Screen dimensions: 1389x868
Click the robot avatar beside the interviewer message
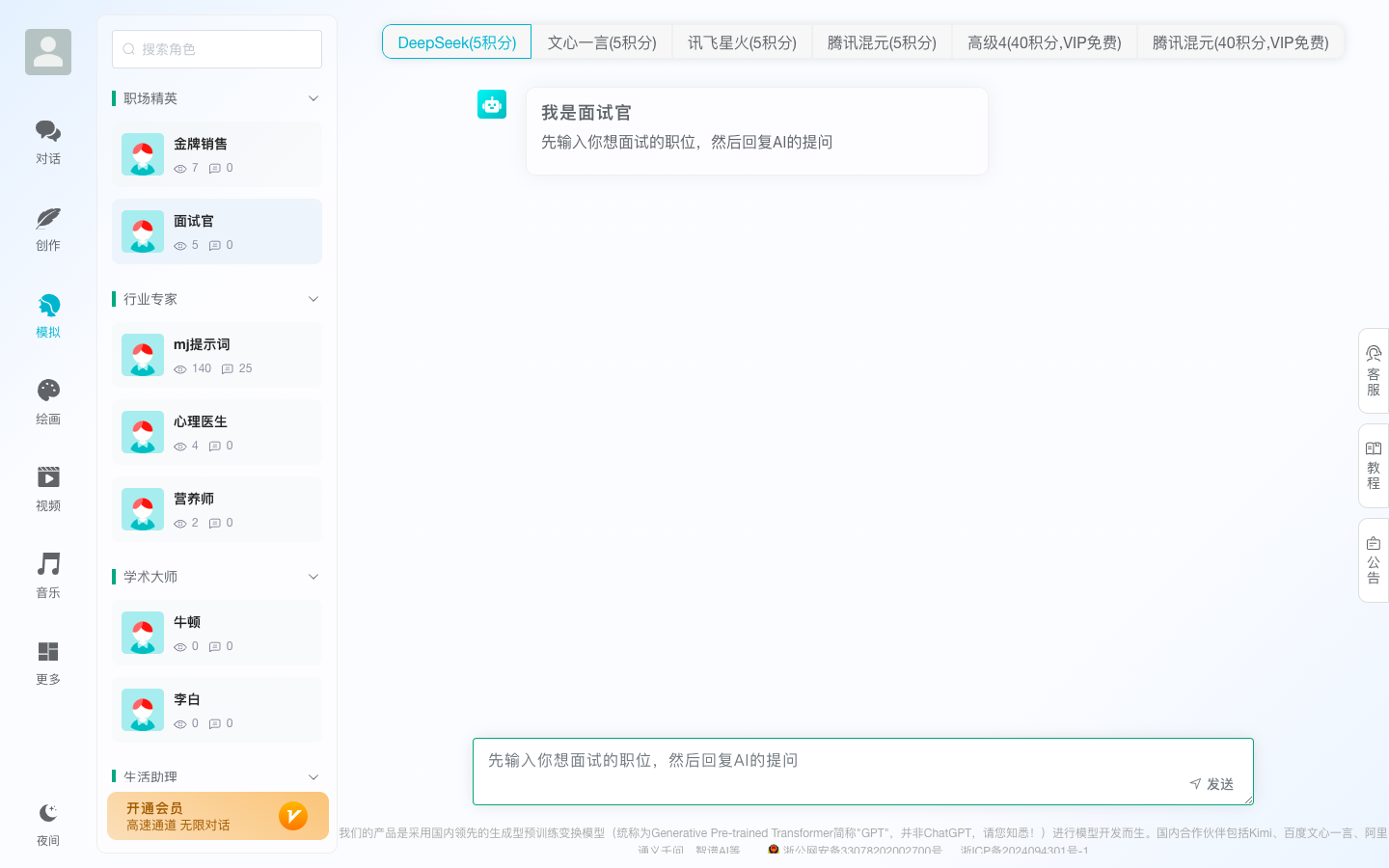pos(492,104)
